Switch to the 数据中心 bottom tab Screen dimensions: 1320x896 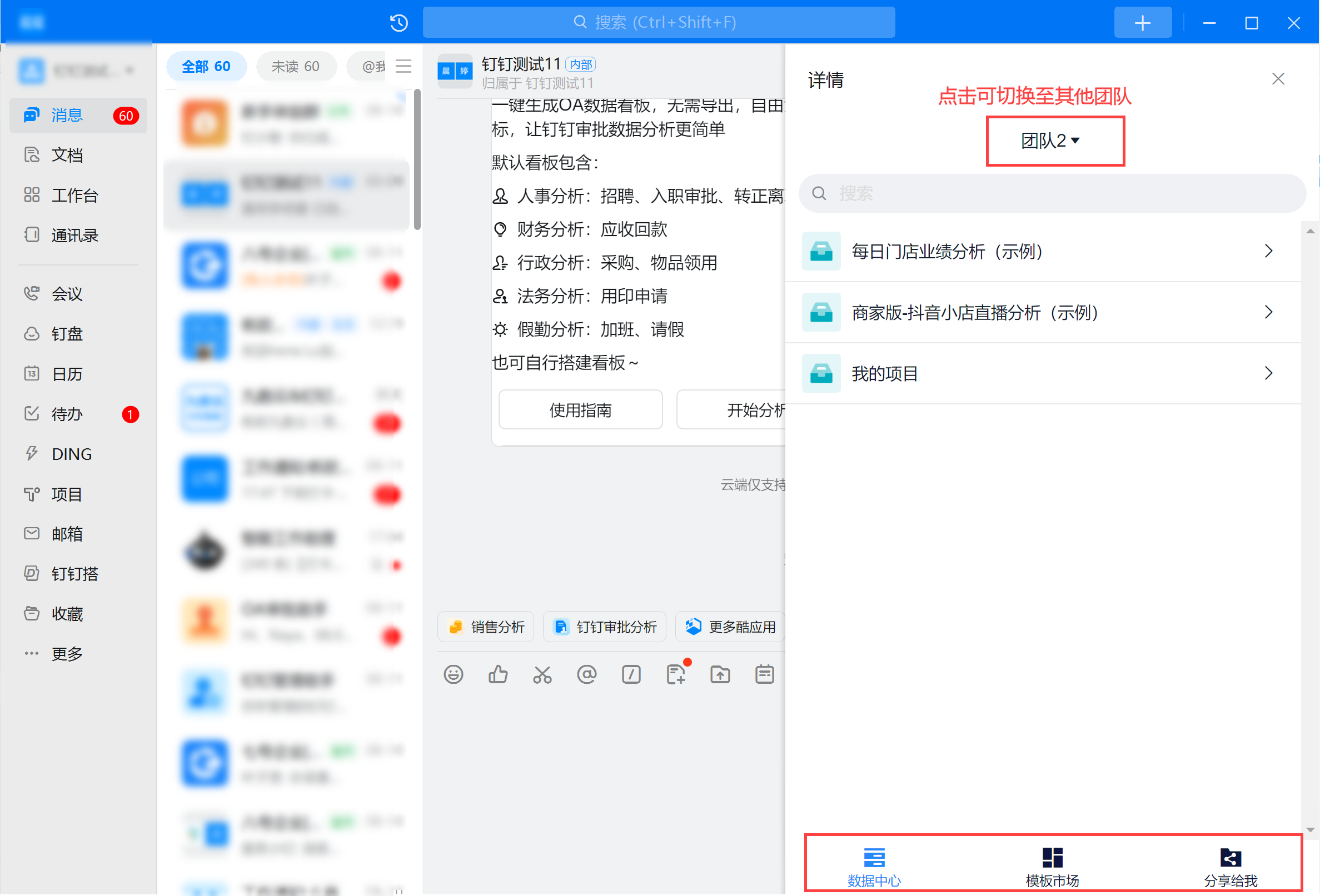coord(874,867)
